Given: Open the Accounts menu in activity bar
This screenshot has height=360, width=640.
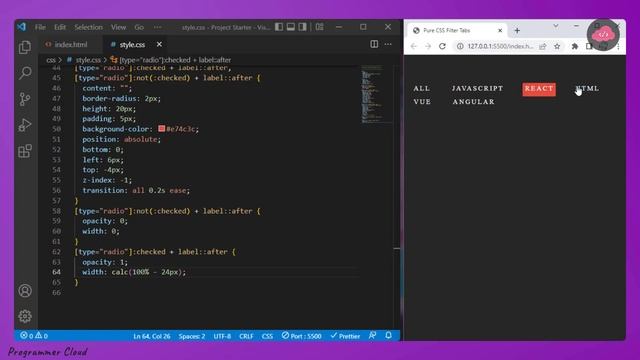Looking at the screenshot, I should point(25,291).
